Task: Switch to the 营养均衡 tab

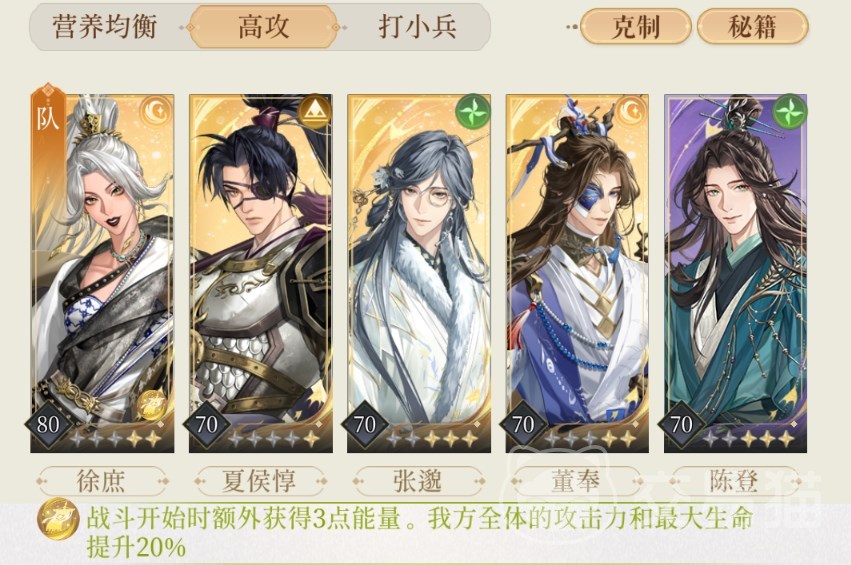Action: [x=105, y=27]
